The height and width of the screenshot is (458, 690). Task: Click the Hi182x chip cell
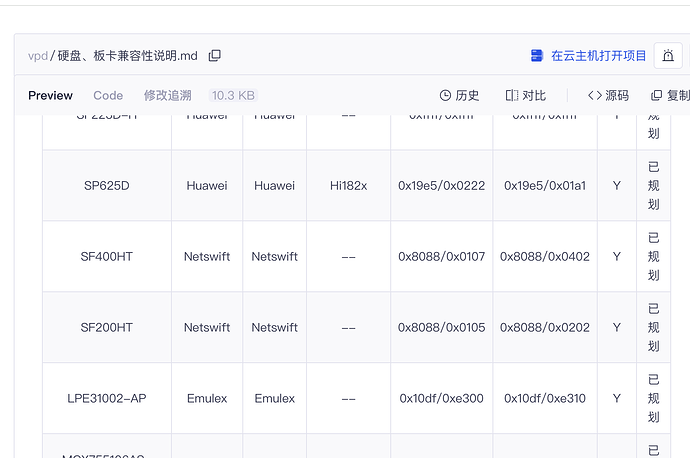coord(348,185)
